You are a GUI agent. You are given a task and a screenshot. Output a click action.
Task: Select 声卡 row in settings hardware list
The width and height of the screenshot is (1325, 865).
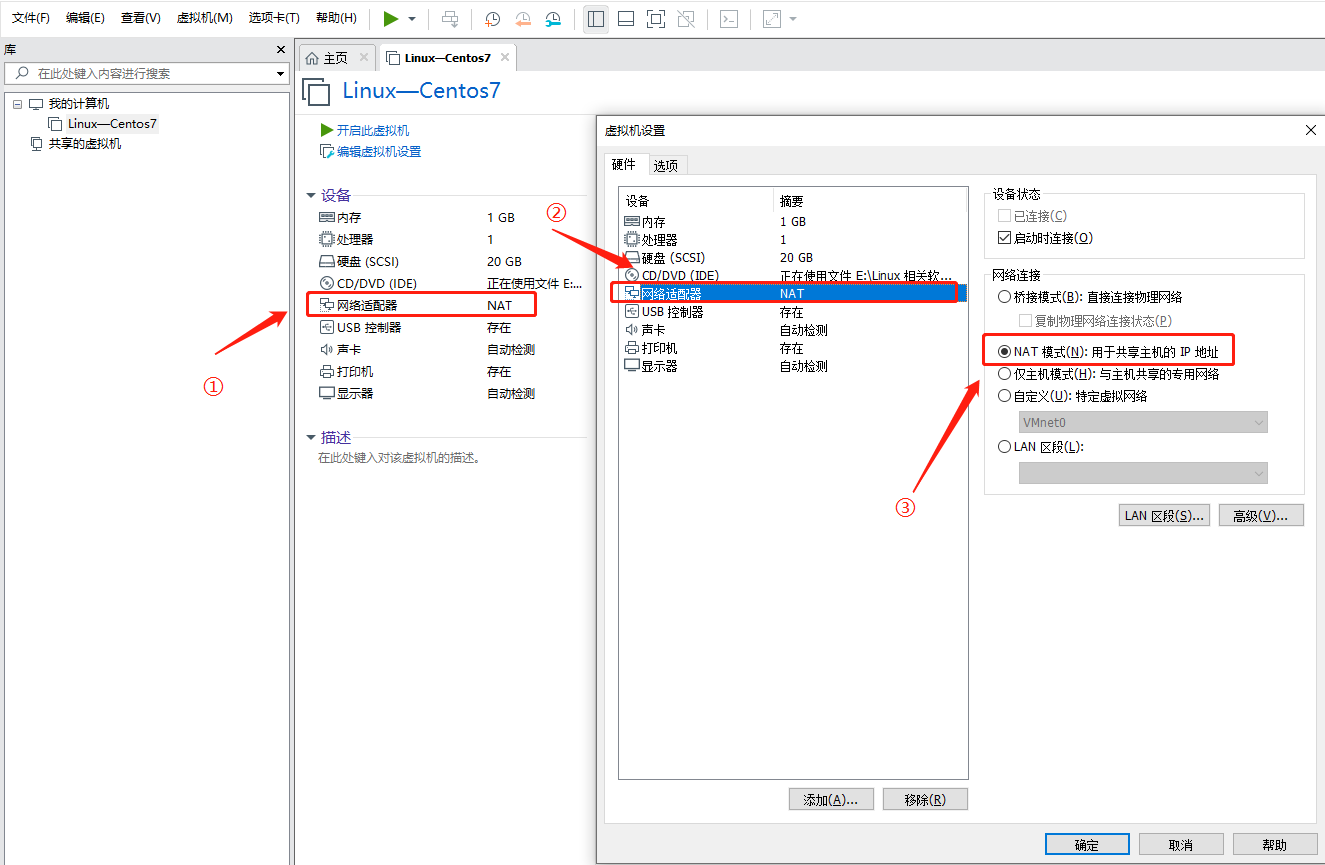pos(793,330)
